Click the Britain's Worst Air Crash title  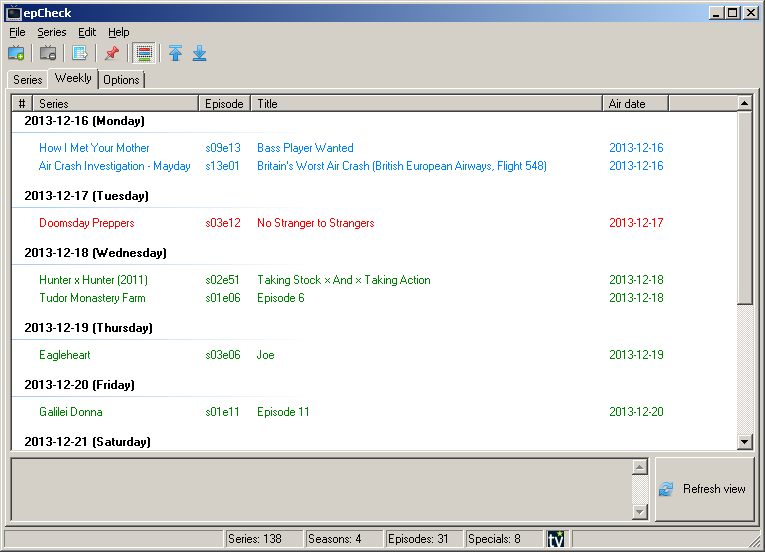click(x=402, y=166)
